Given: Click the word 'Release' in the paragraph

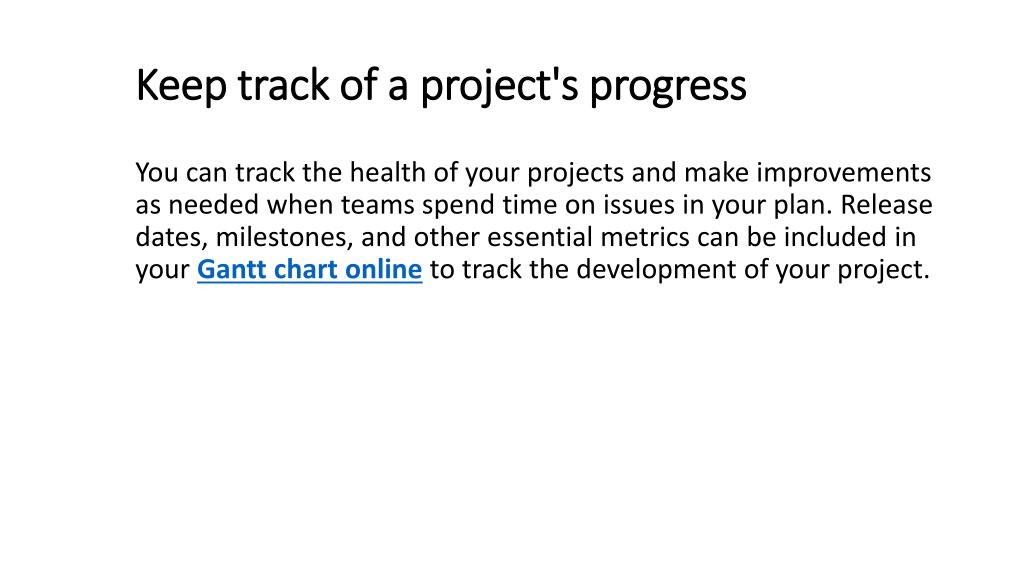Looking at the screenshot, I should point(886,205).
